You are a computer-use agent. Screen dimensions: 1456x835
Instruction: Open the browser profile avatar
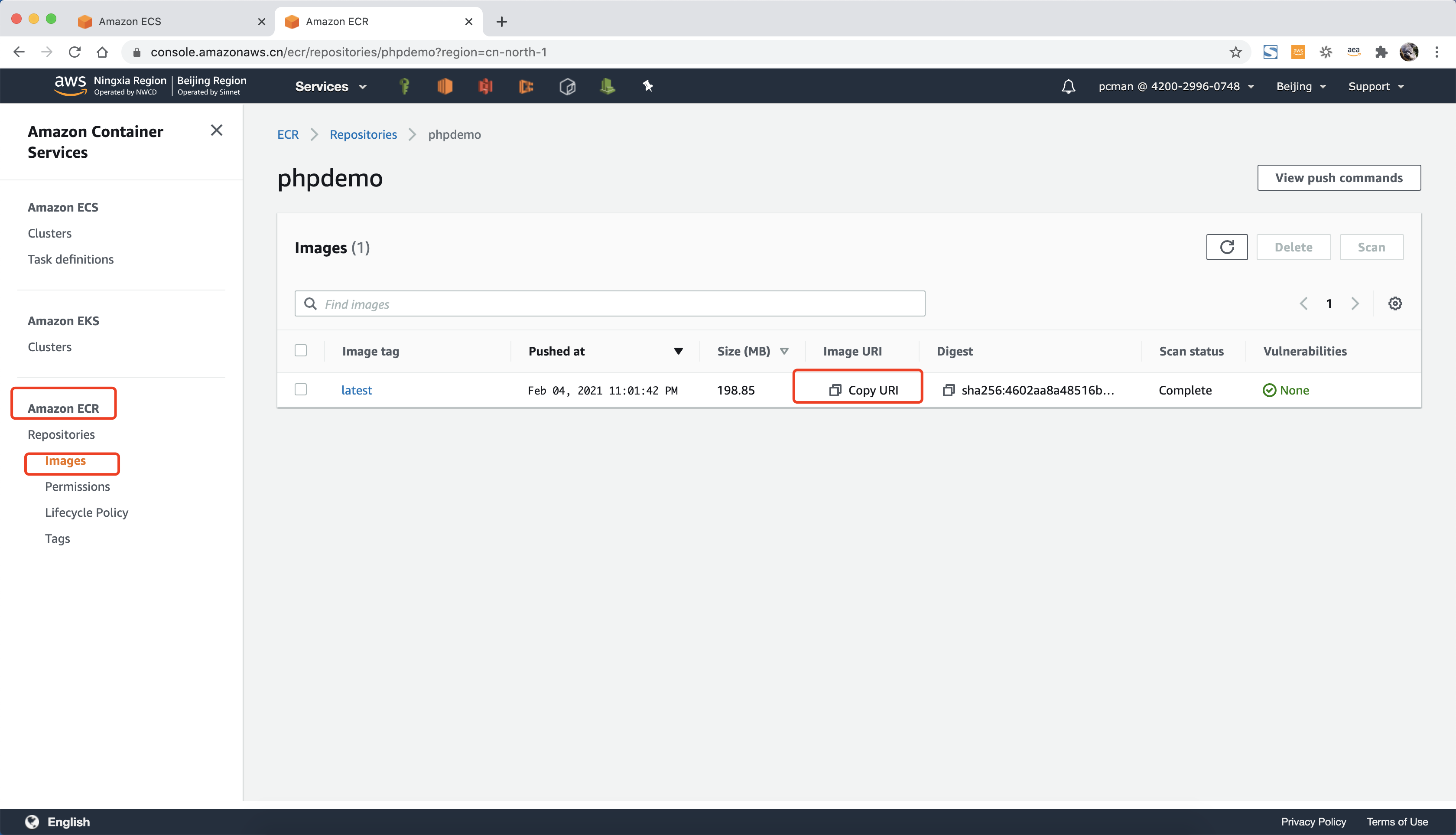click(x=1409, y=52)
